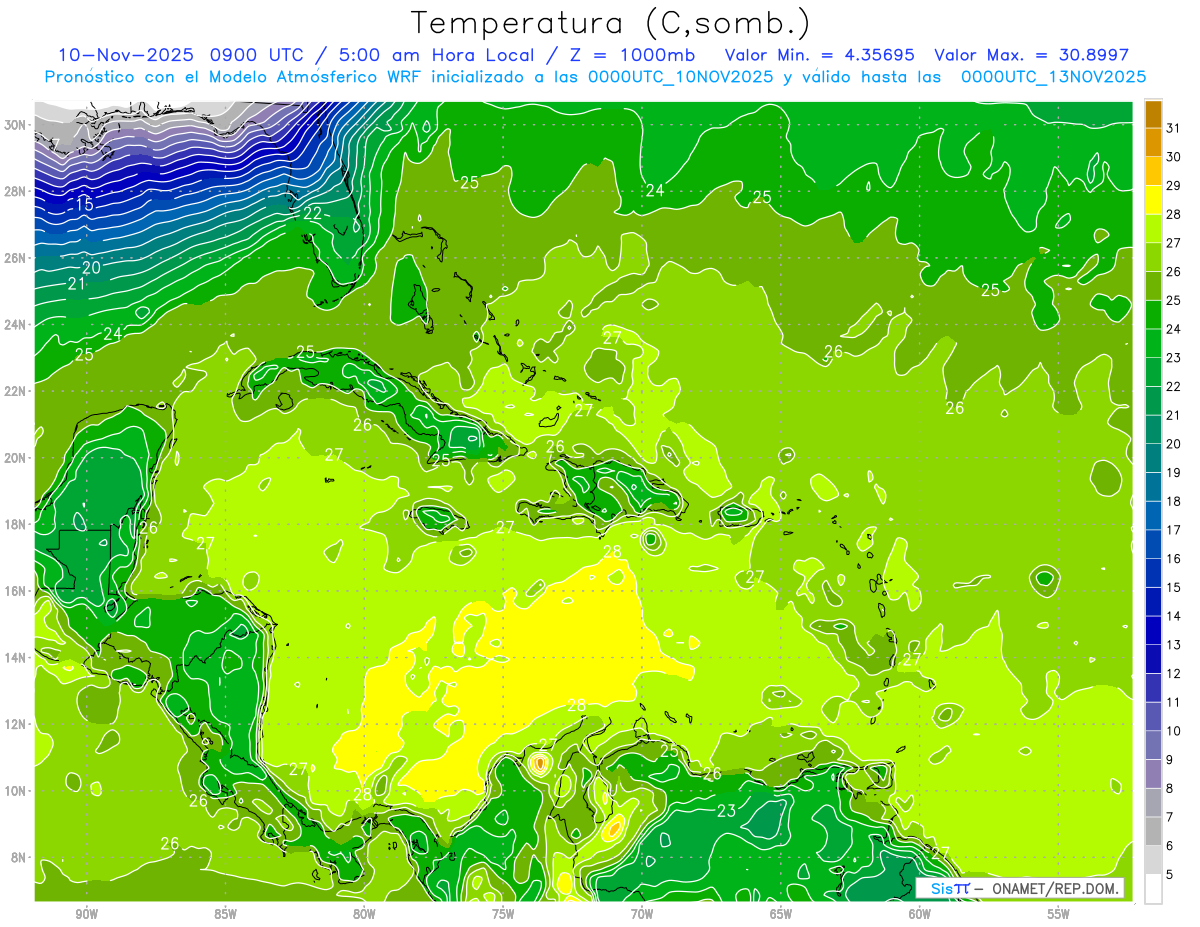The width and height of the screenshot is (1200, 927).
Task: Select the '26N' latitude axis label
Action: [14, 257]
